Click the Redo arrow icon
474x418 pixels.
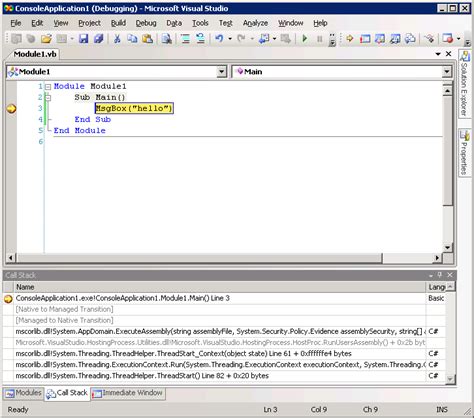(x=241, y=39)
